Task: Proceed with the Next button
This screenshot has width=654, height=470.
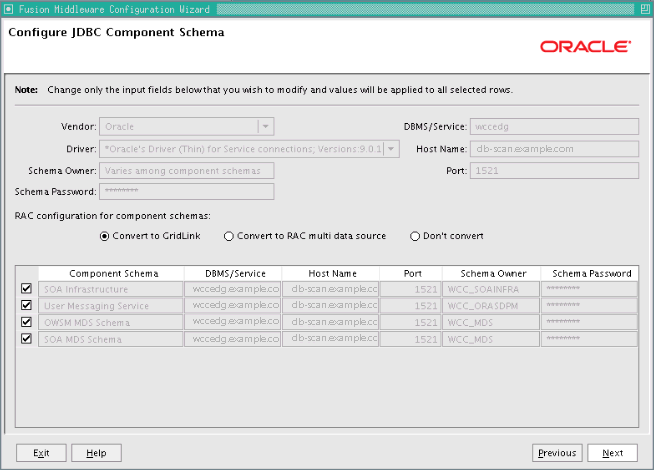Action: 612,453
